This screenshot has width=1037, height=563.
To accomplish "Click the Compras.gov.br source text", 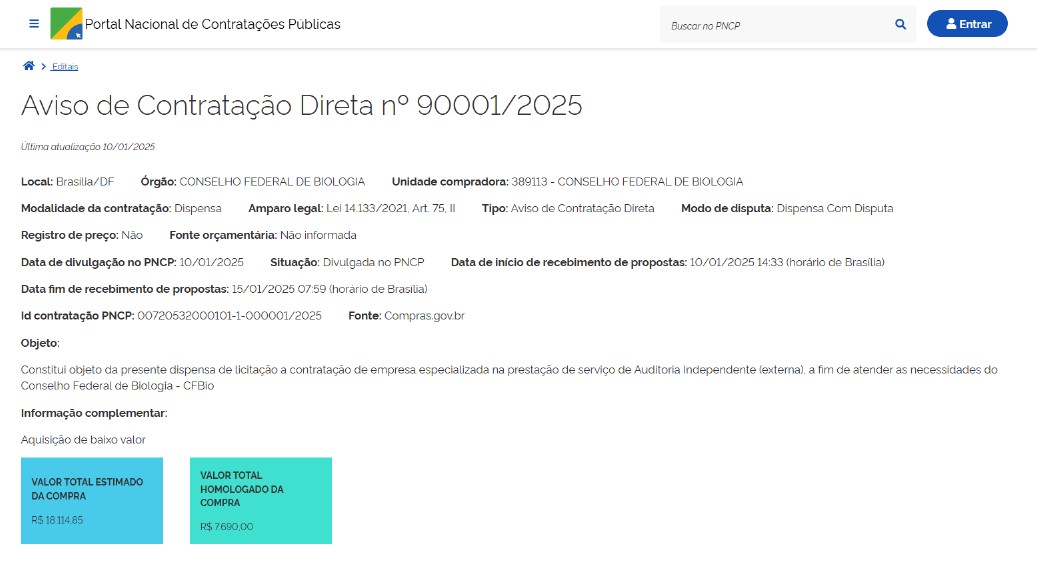I will pos(424,316).
